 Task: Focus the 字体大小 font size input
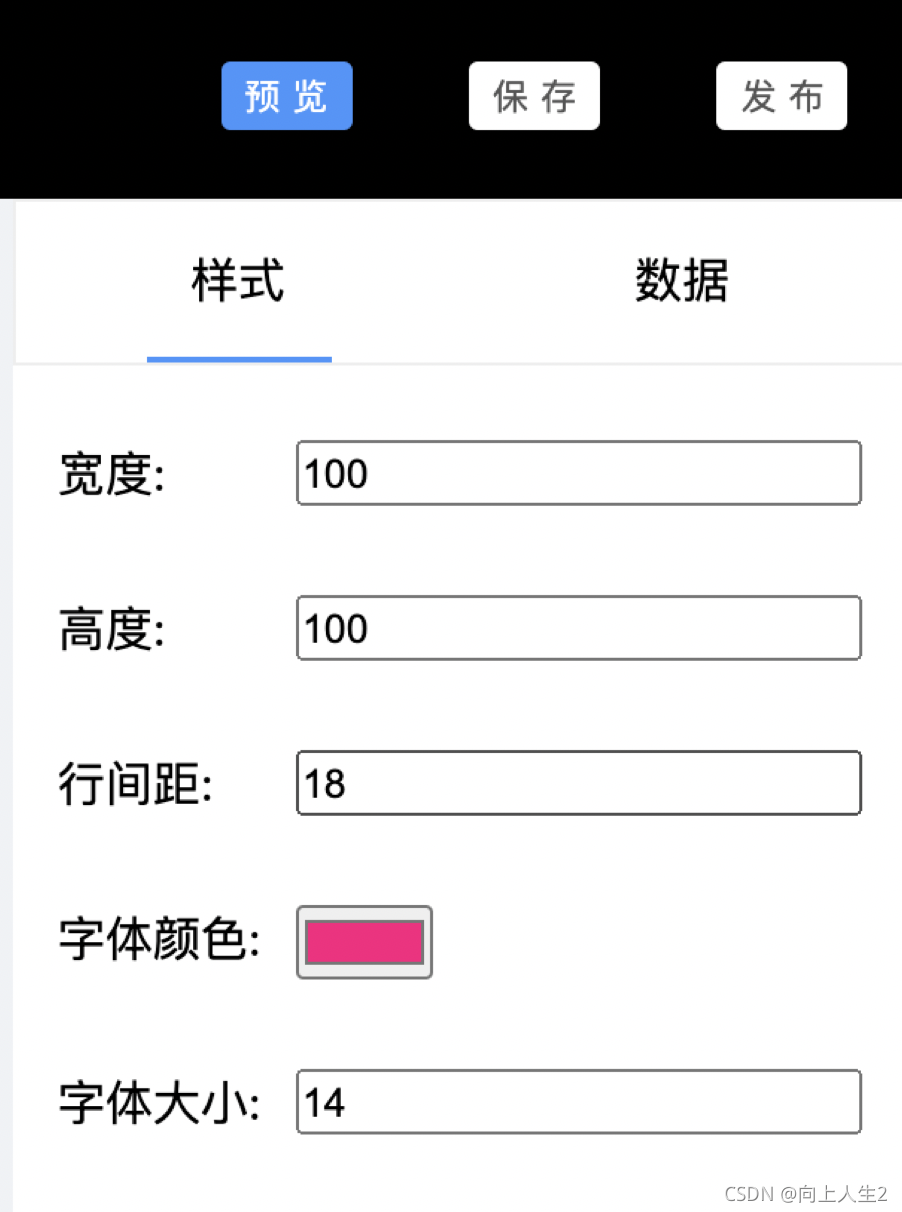click(x=578, y=1101)
